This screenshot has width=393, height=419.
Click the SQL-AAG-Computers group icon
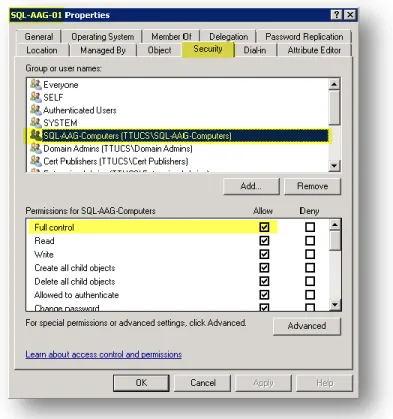pyautogui.click(x=35, y=135)
